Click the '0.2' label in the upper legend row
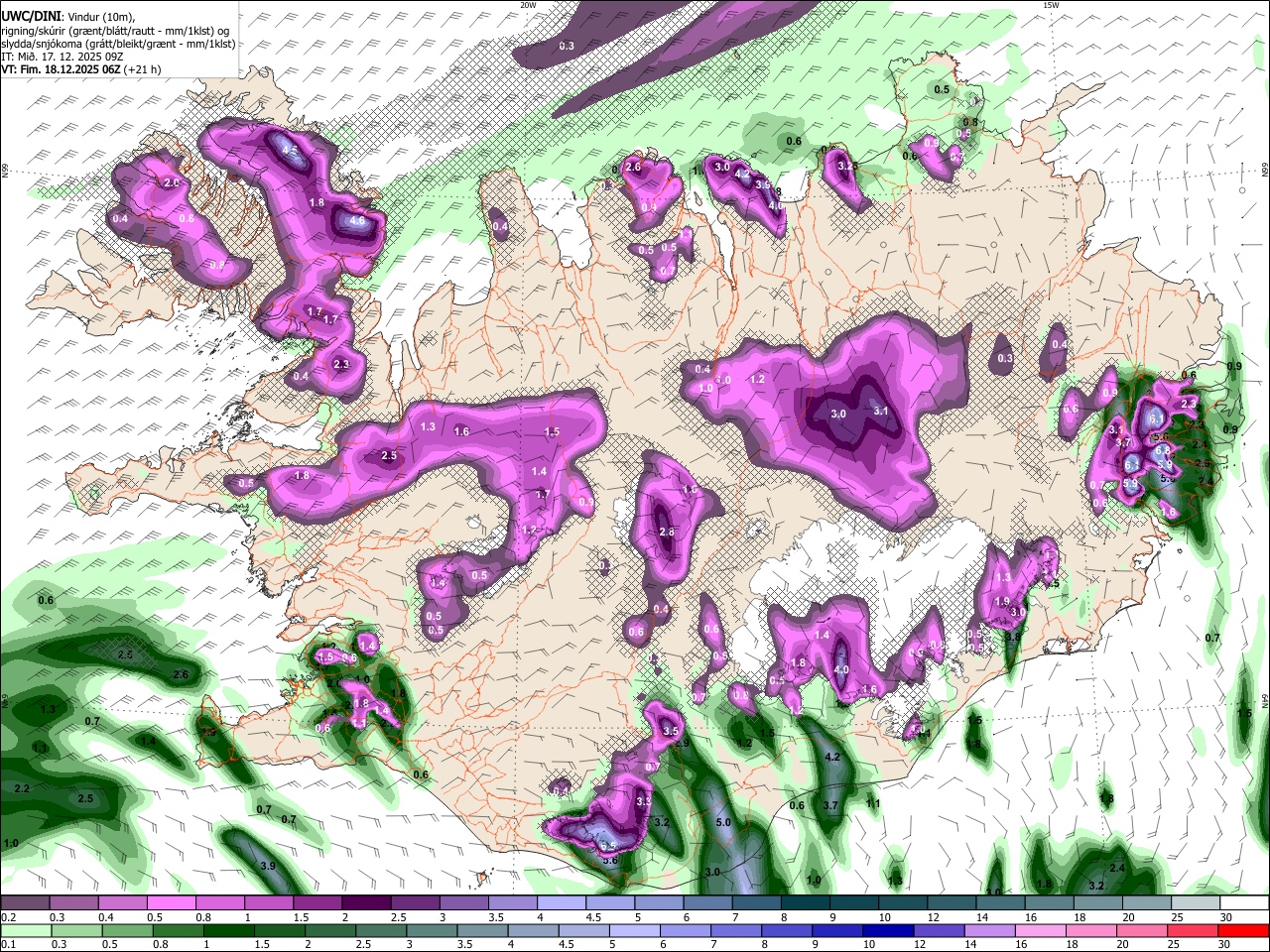This screenshot has height=952, width=1270. click(x=9, y=916)
